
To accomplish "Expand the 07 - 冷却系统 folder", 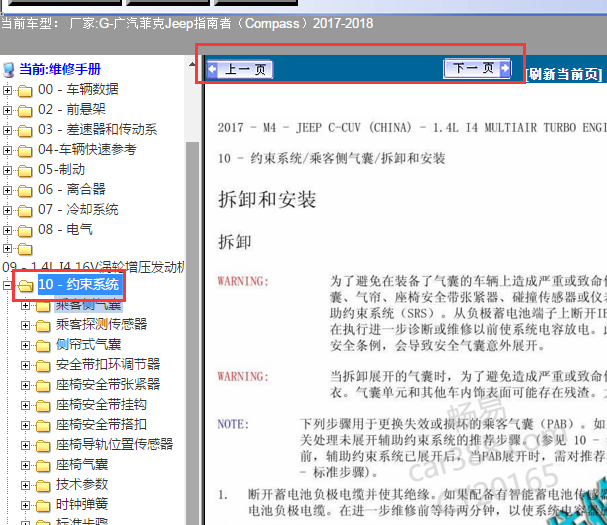I will tap(7, 210).
